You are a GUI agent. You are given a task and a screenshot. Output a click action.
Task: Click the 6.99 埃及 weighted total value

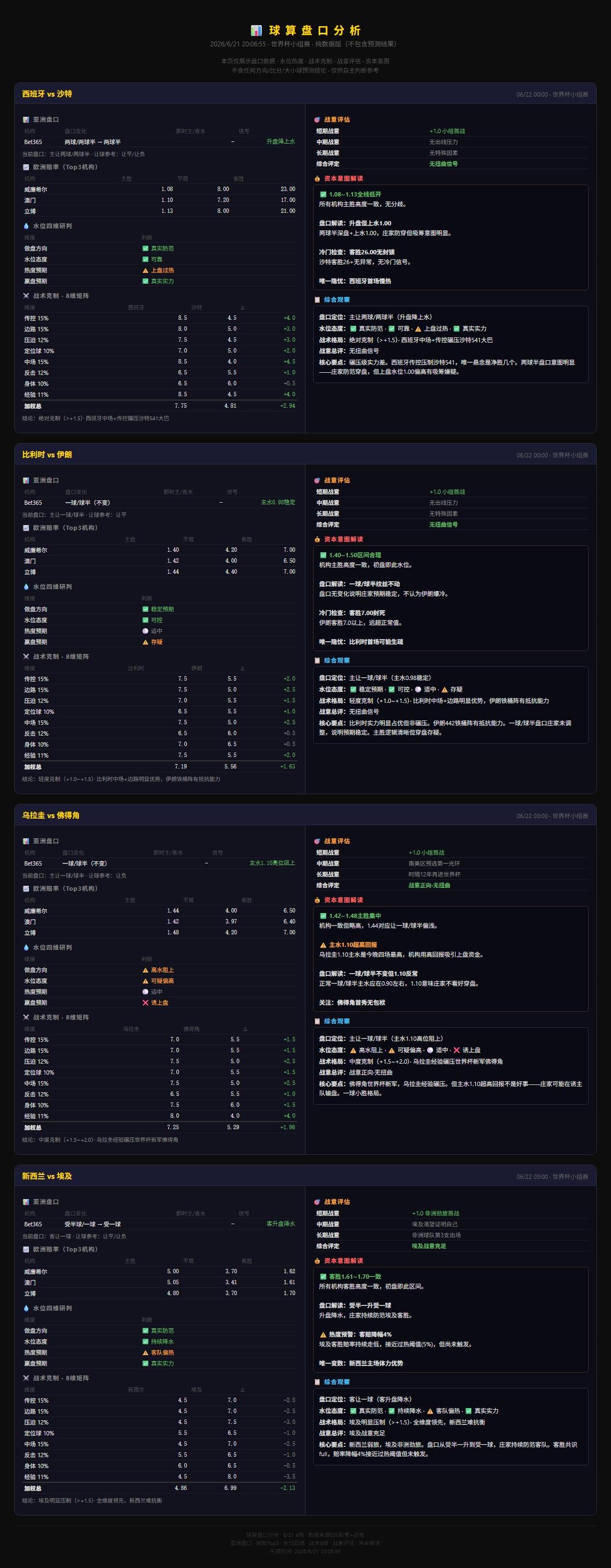[230, 1489]
